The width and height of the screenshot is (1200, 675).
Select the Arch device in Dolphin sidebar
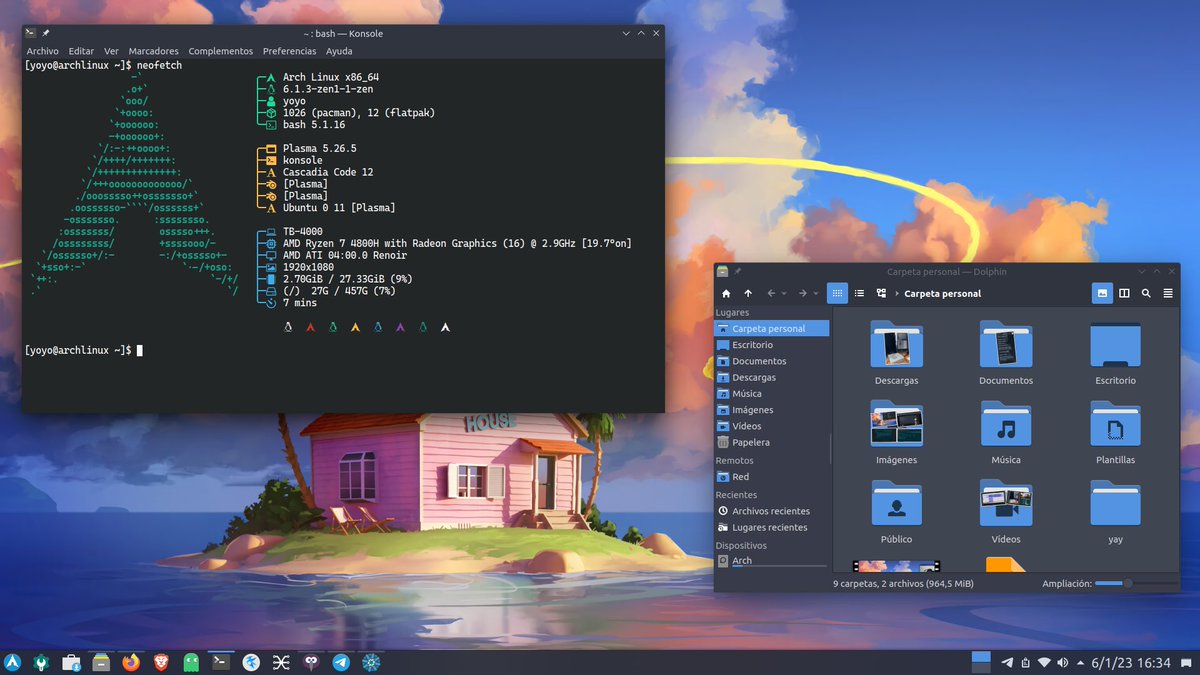[772, 561]
